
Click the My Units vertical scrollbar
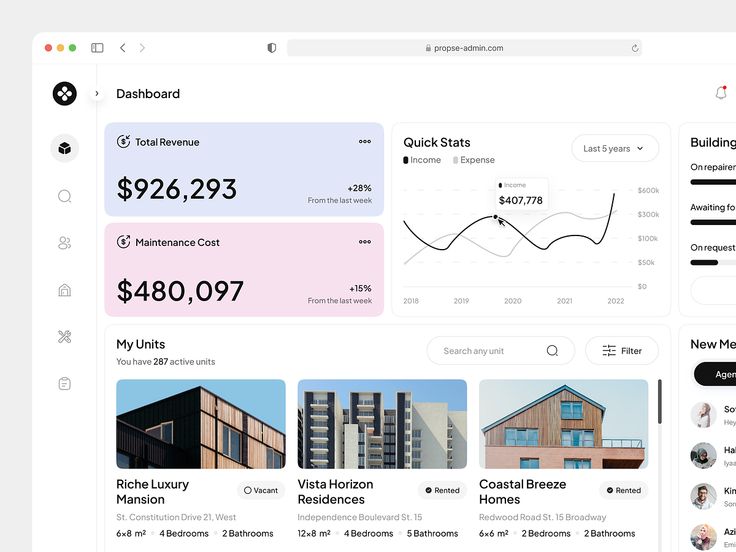[659, 401]
